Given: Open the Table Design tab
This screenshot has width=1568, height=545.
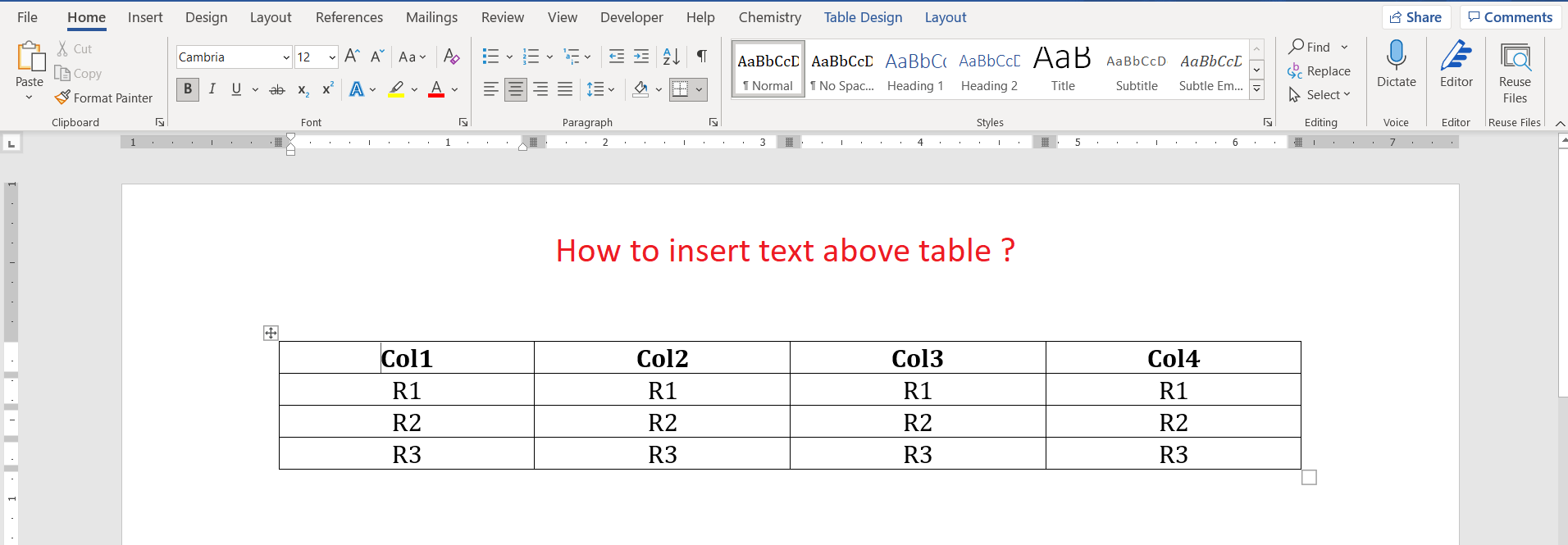Looking at the screenshot, I should tap(863, 17).
